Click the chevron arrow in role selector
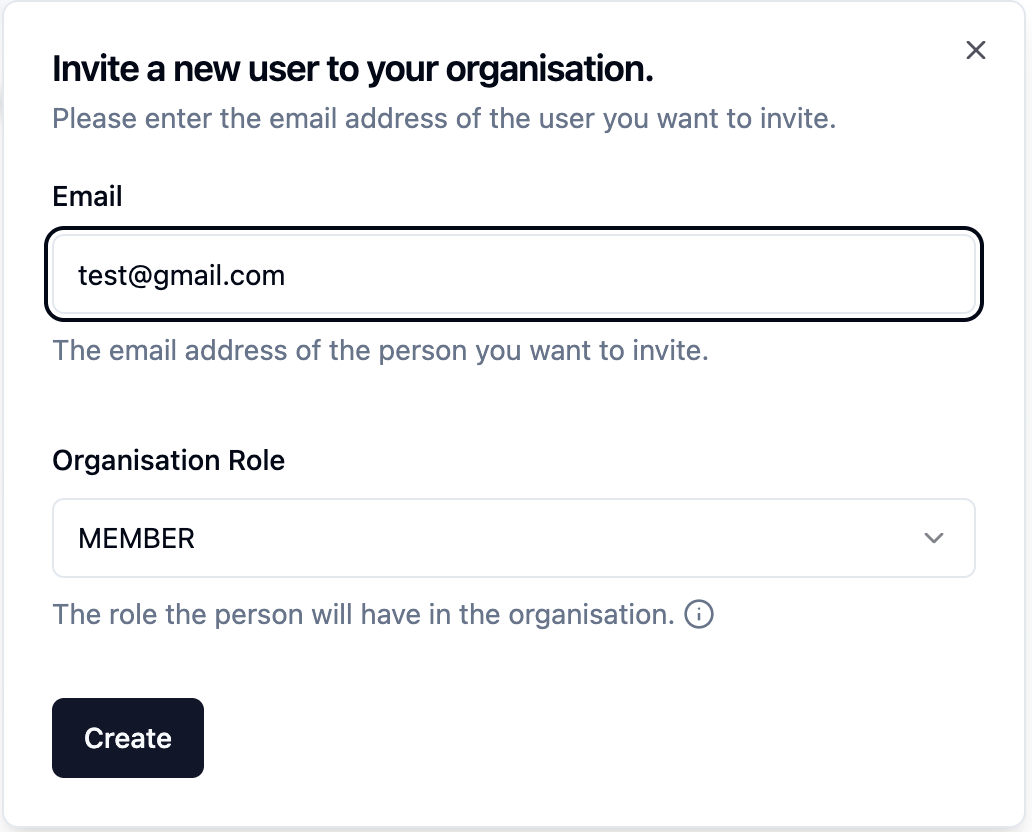 [934, 538]
